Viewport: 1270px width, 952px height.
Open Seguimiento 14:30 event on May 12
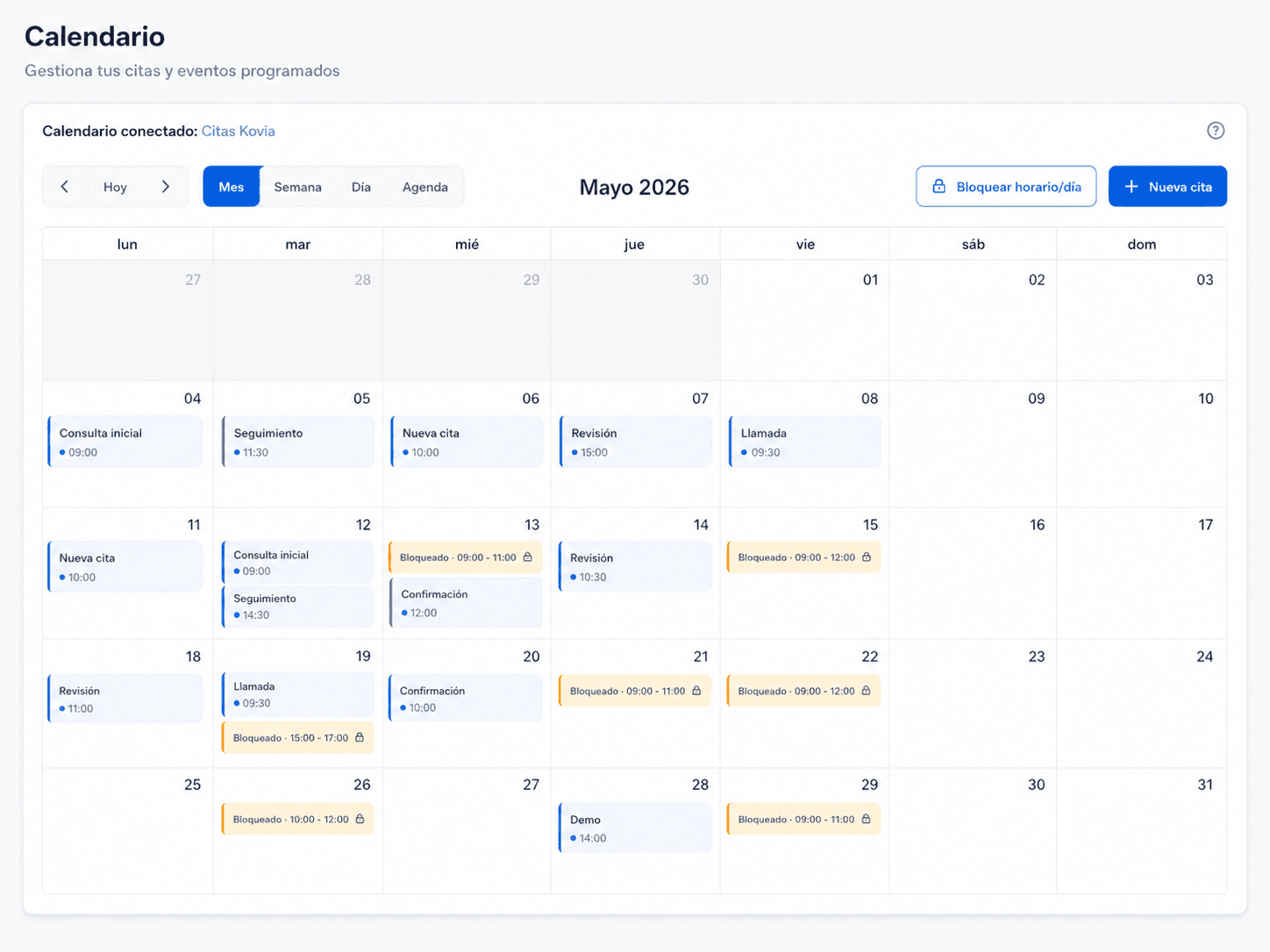298,606
